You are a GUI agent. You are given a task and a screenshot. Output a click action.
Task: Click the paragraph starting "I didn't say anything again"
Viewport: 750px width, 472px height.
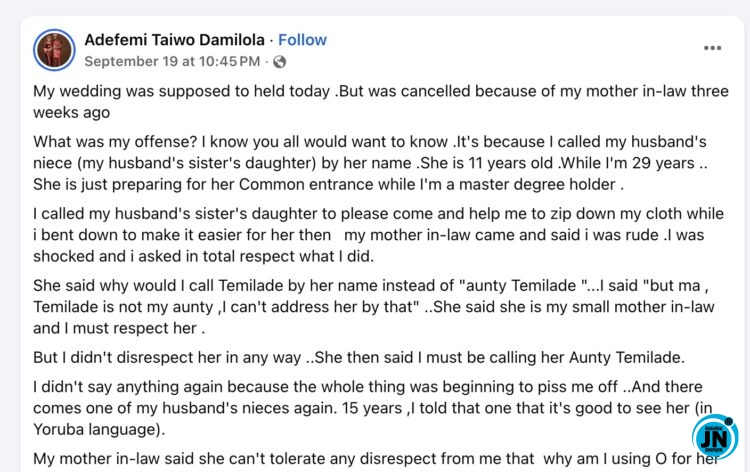pos(373,408)
